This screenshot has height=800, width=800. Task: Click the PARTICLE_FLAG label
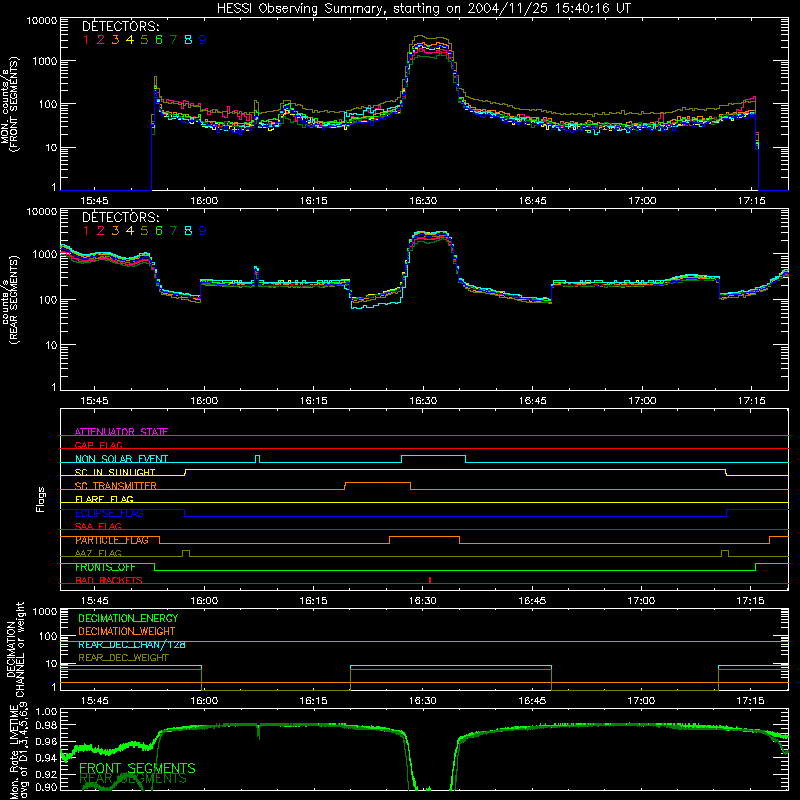click(112, 540)
